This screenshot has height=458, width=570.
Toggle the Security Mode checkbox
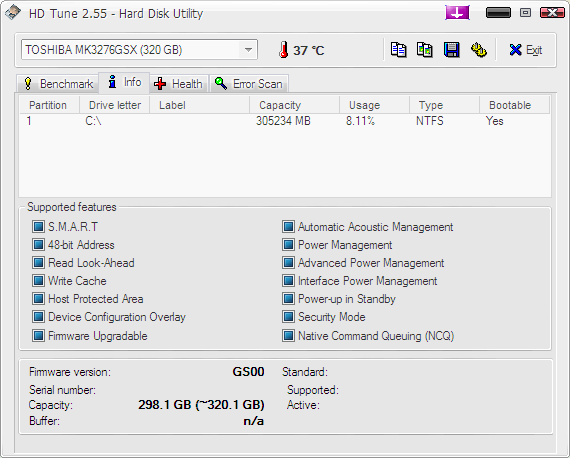pos(288,317)
